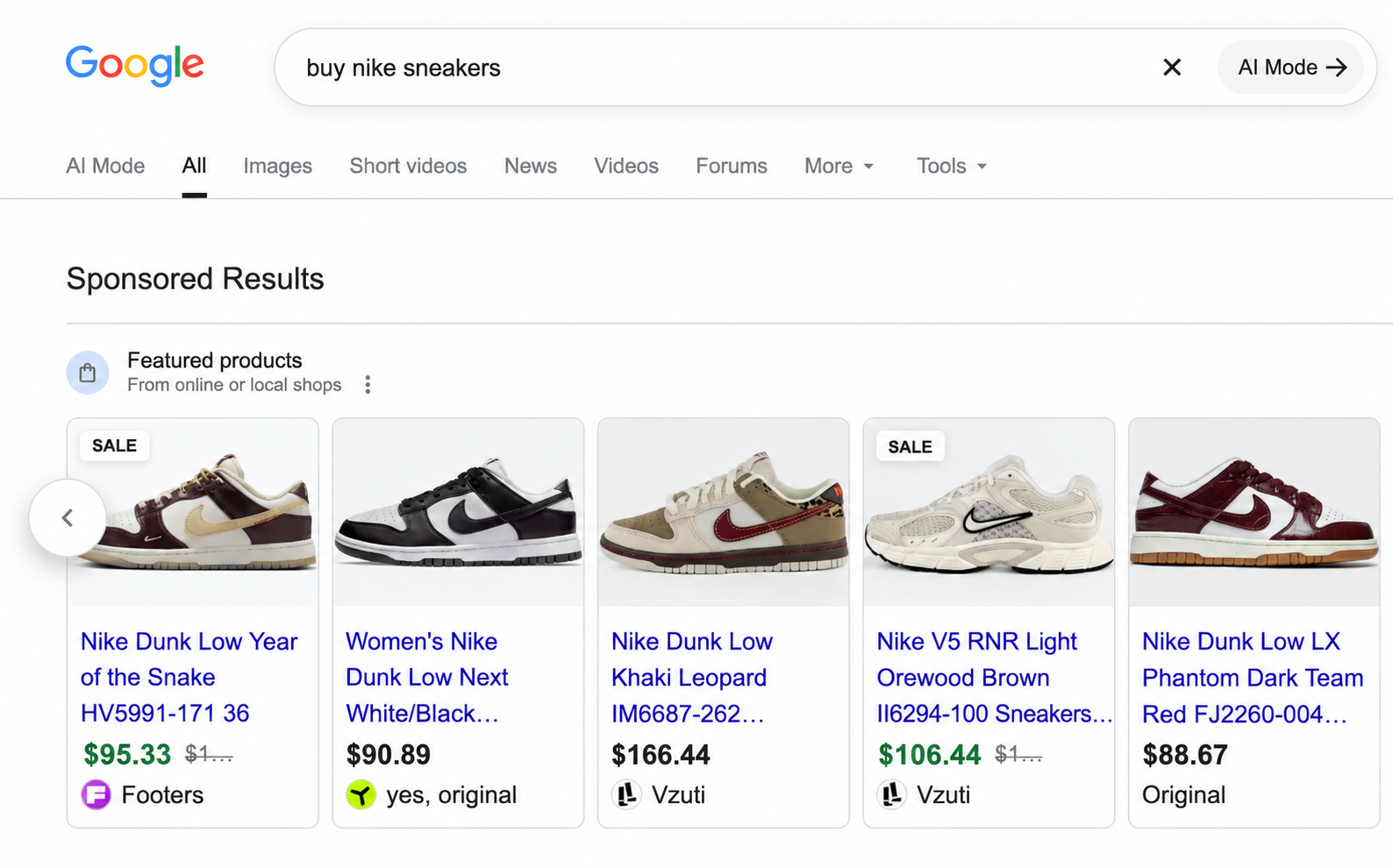Go to the News tab
Screen dimensions: 1393x868
pyautogui.click(x=530, y=166)
